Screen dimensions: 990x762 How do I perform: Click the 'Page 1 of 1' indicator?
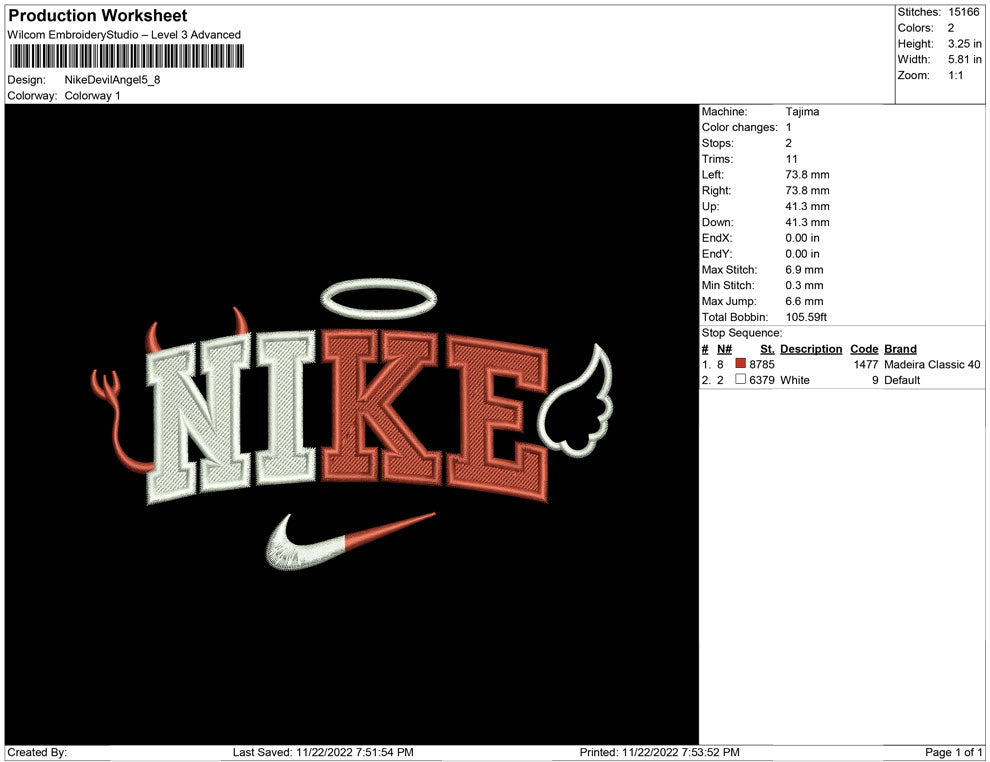(x=953, y=752)
